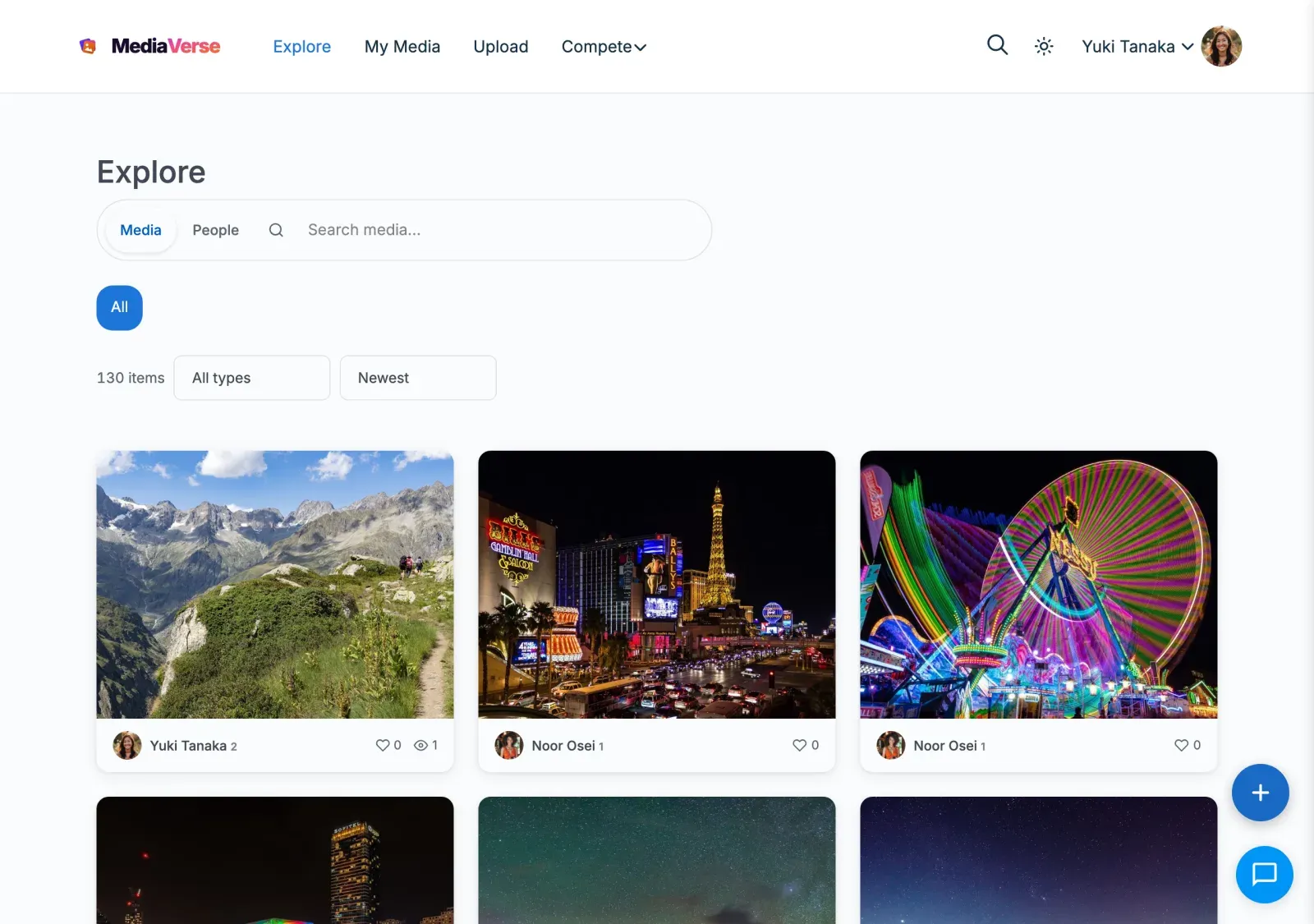Open Noor Osei link on Las Vegas card
Viewport: 1314px width, 924px height.
point(563,746)
